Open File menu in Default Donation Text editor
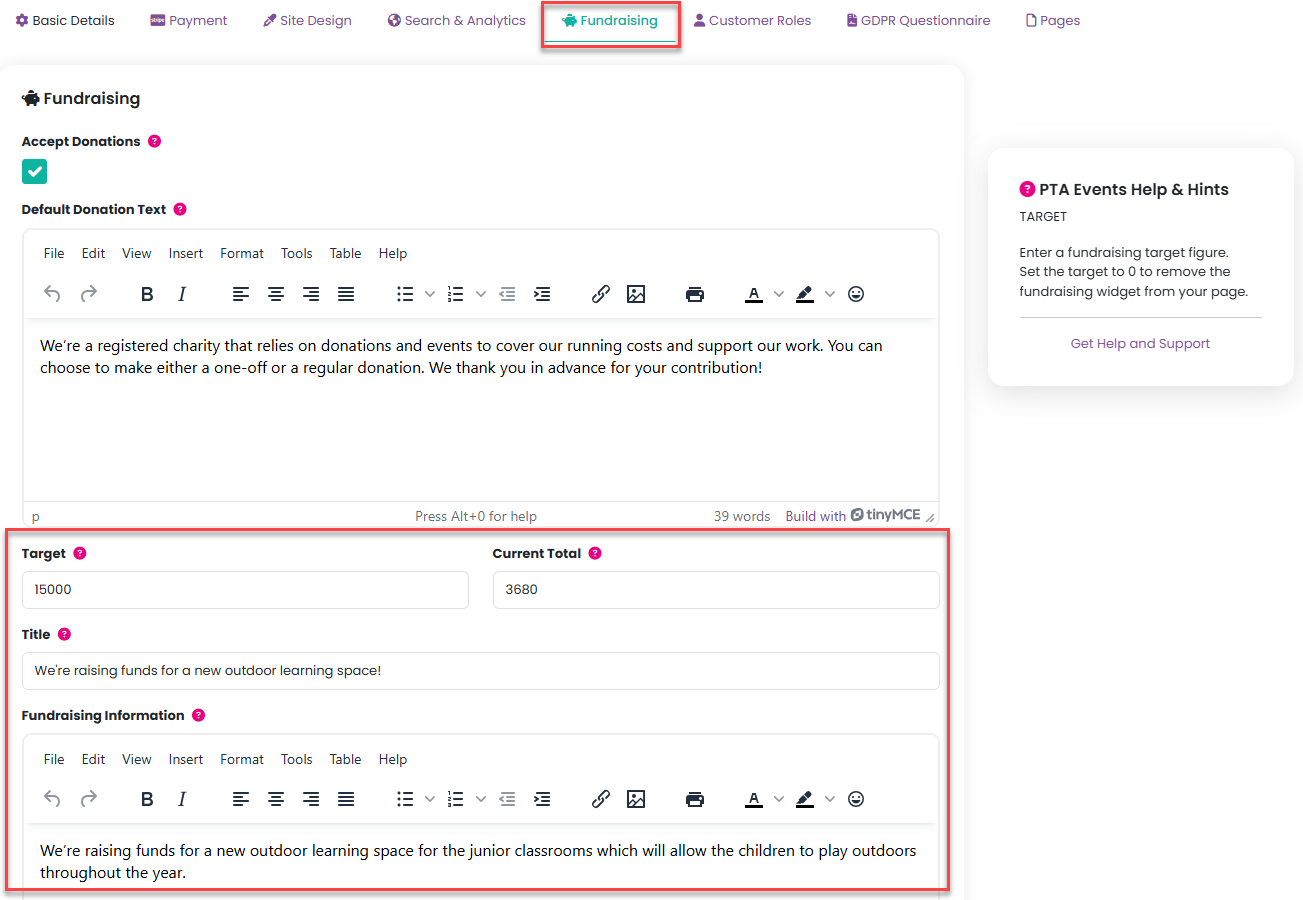Viewport: 1303px width, 900px height. [54, 253]
